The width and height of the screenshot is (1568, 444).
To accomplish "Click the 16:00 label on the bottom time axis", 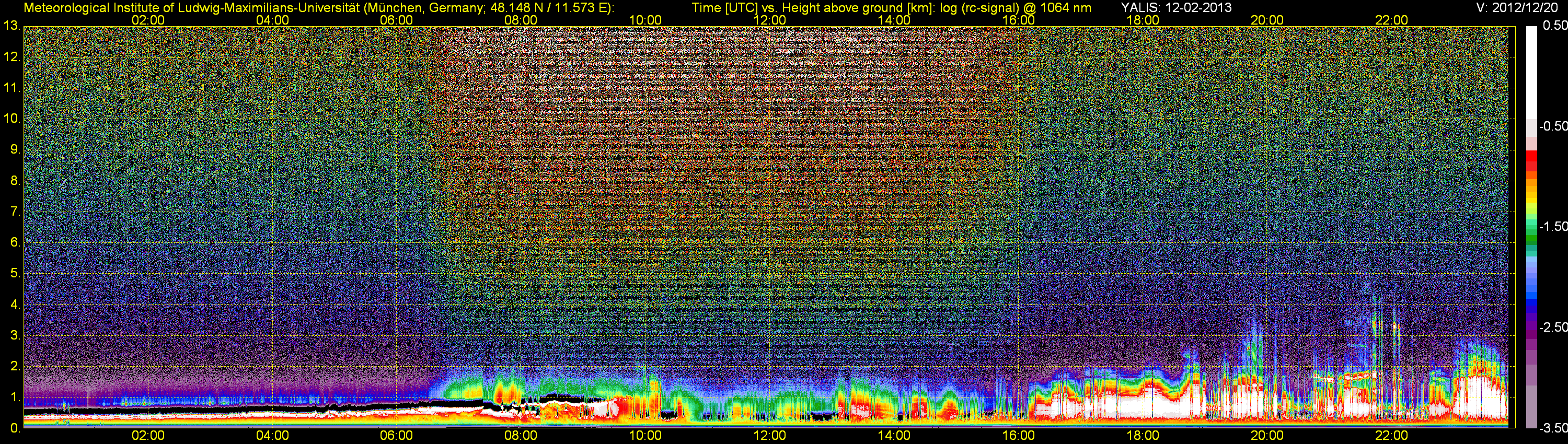I will (1018, 436).
